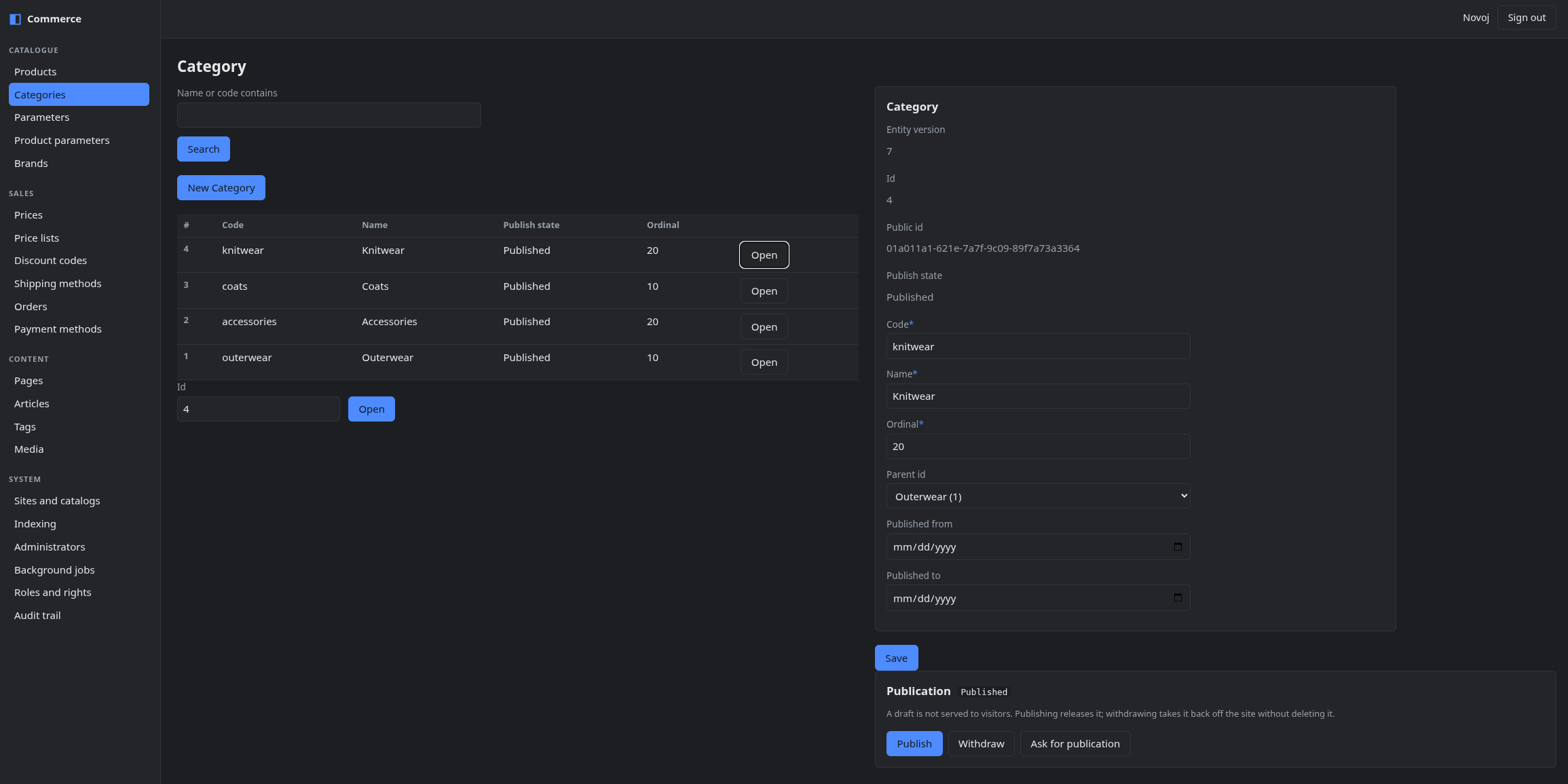Open Shipping methods
This screenshot has height=784, width=1568.
pyautogui.click(x=79, y=284)
